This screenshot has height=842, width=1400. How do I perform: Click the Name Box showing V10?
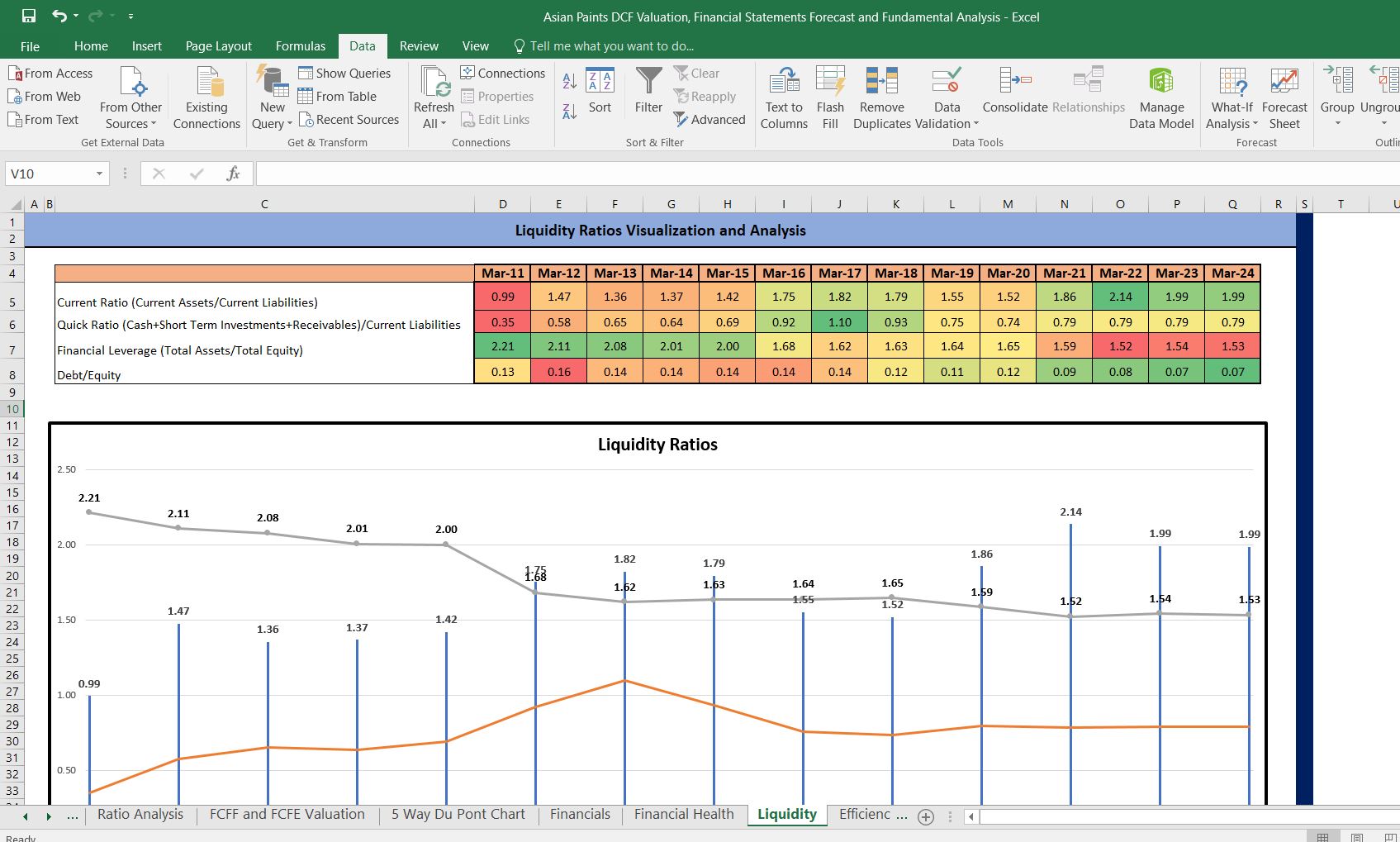(48, 174)
